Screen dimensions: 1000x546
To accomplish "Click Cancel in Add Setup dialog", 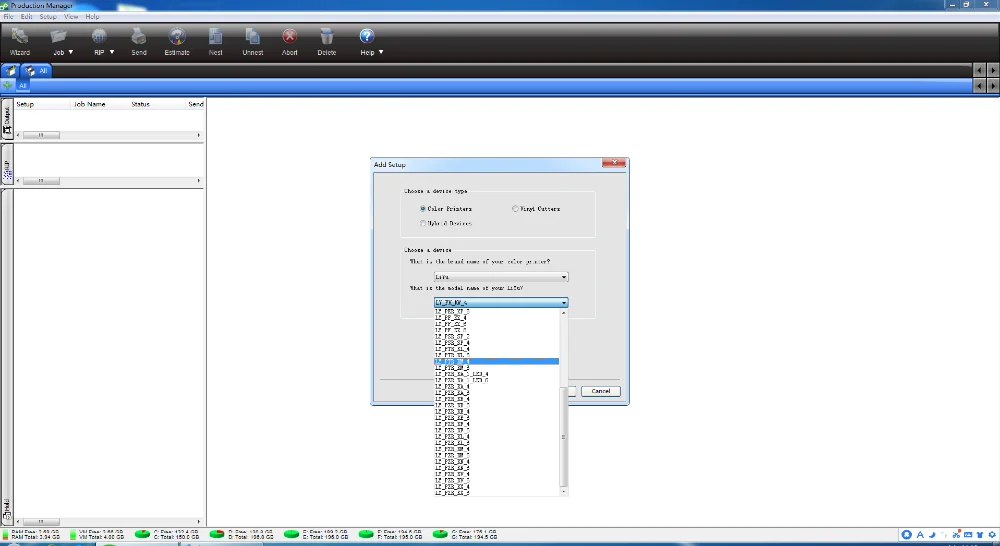I will click(x=600, y=391).
